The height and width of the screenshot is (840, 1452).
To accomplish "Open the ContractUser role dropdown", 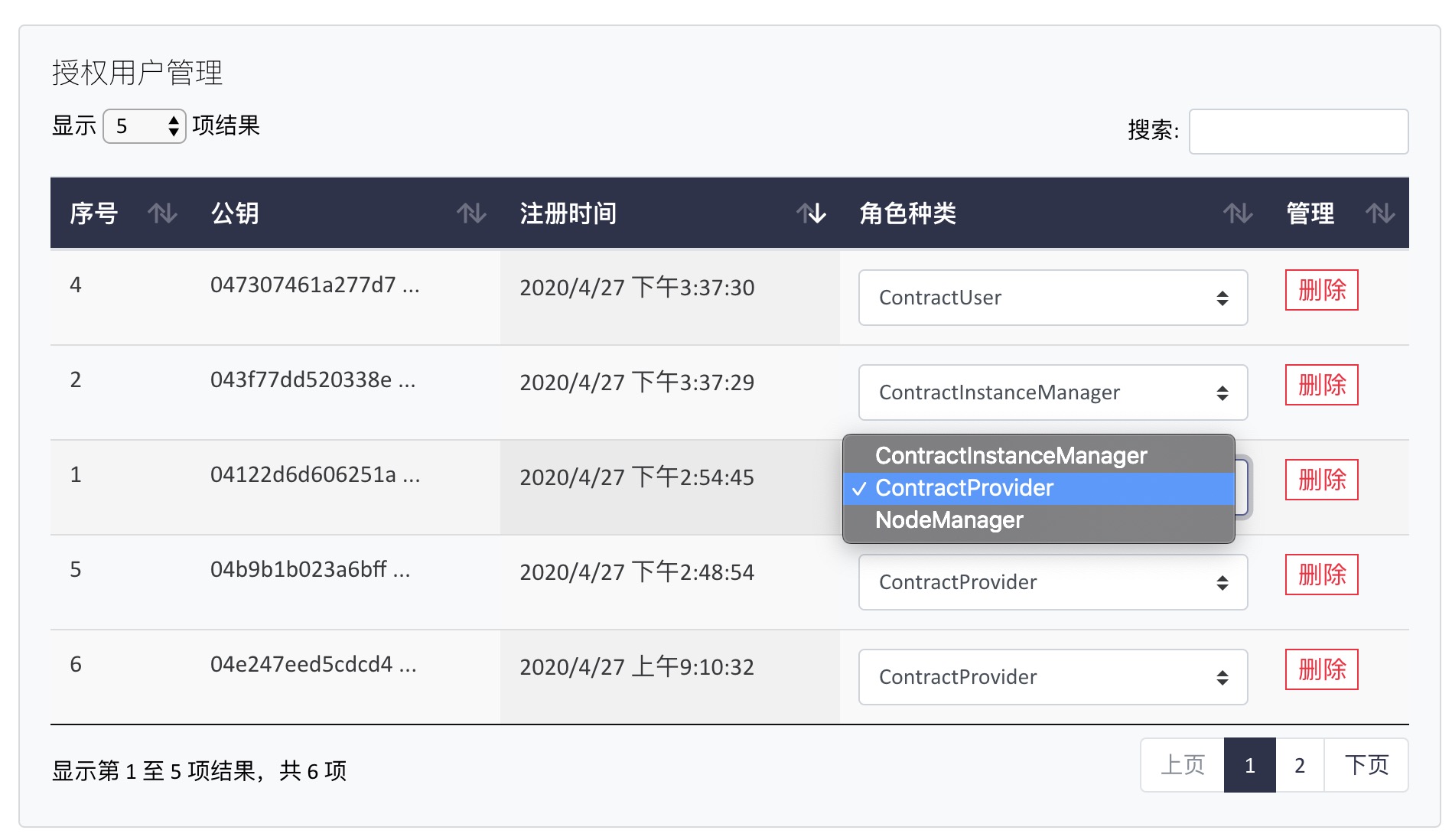I will [x=1053, y=298].
